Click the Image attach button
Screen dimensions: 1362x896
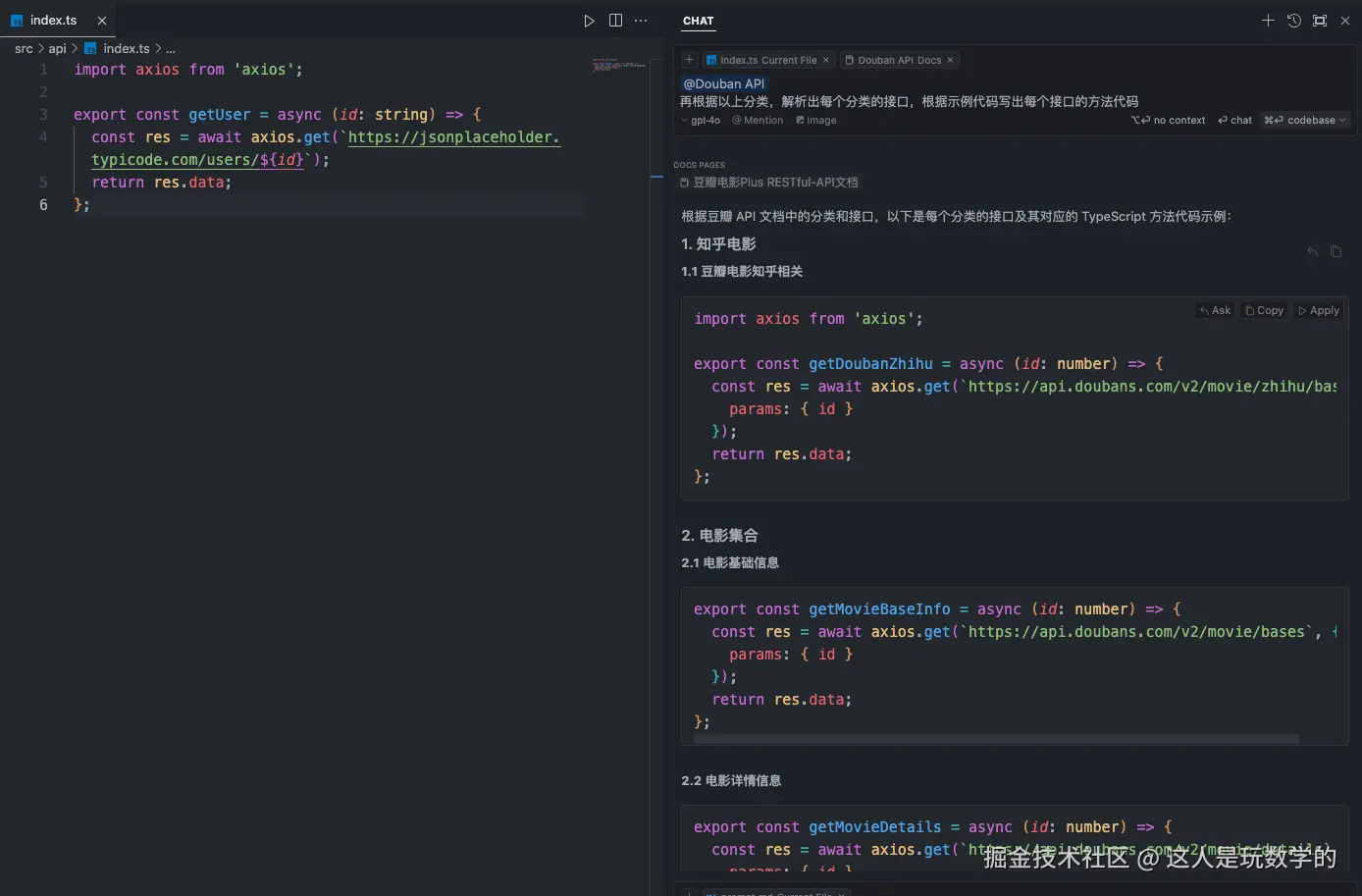click(816, 121)
